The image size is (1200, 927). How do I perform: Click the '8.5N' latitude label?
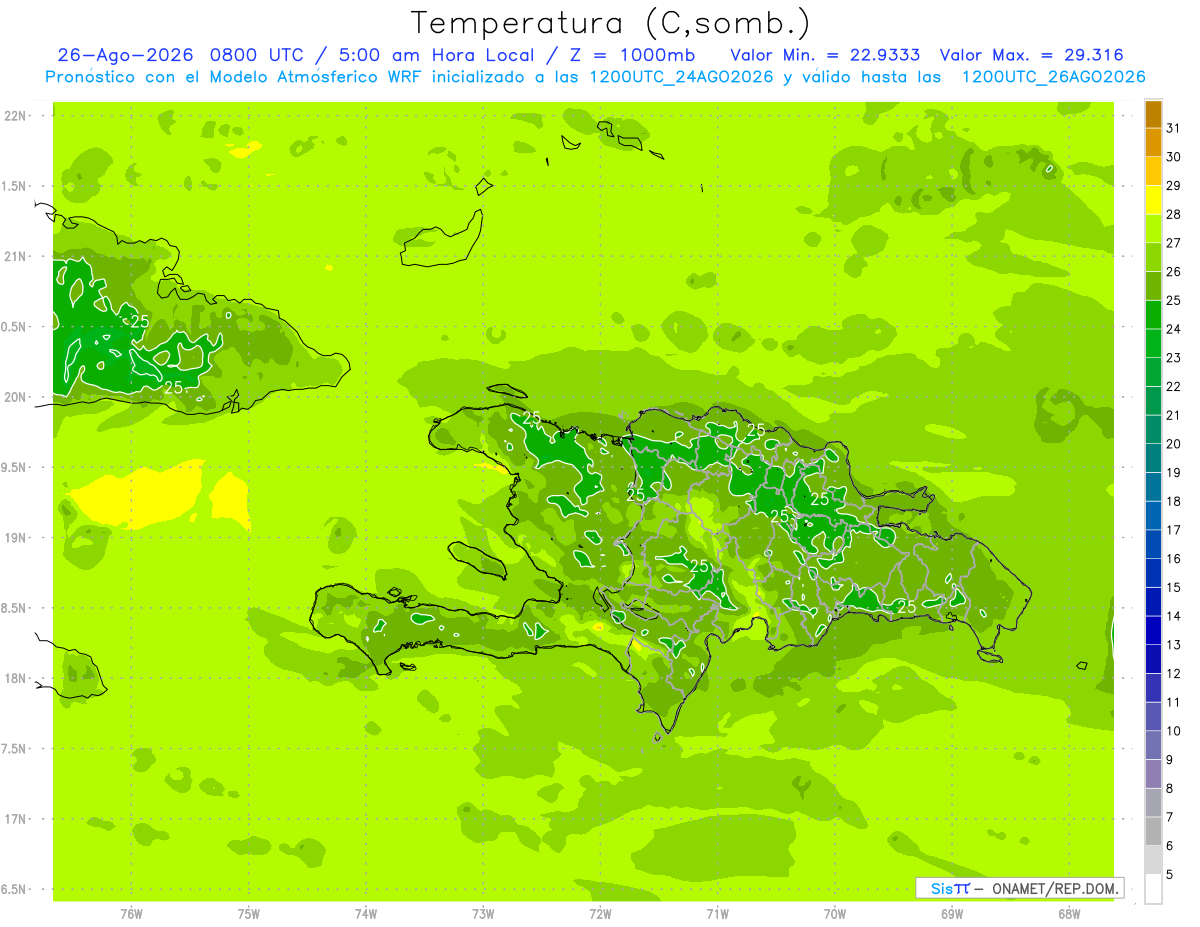[15, 608]
